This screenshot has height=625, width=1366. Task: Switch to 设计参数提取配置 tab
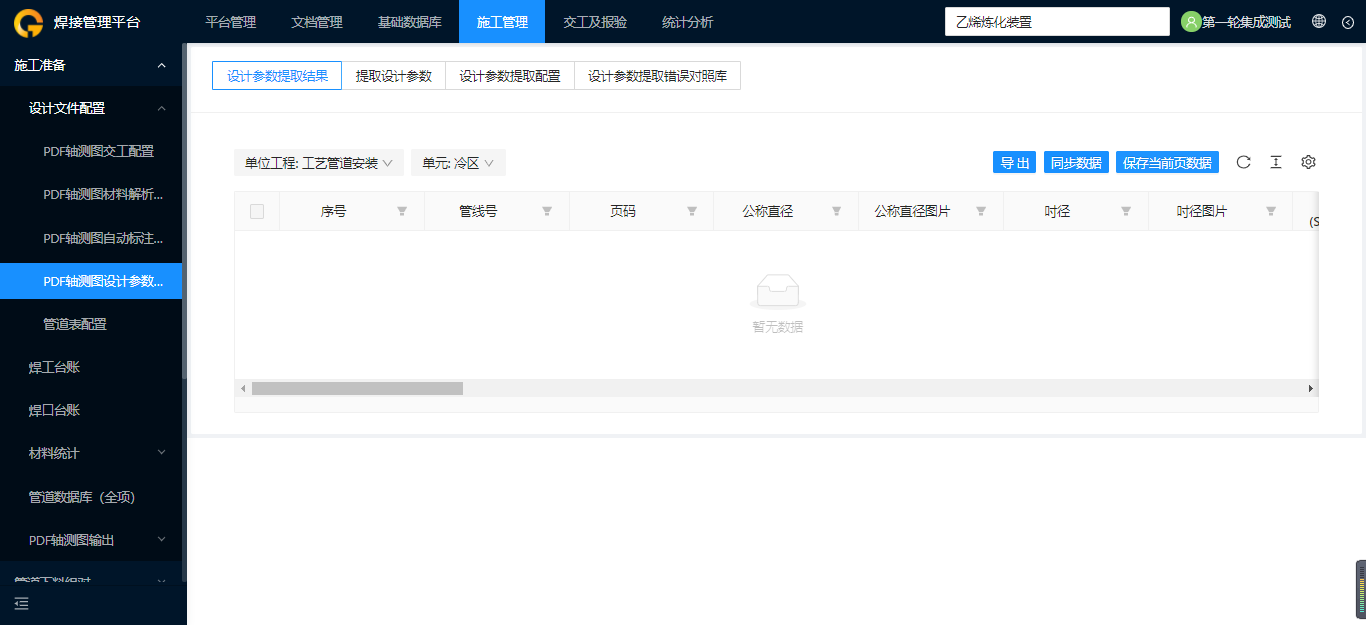[x=510, y=76]
